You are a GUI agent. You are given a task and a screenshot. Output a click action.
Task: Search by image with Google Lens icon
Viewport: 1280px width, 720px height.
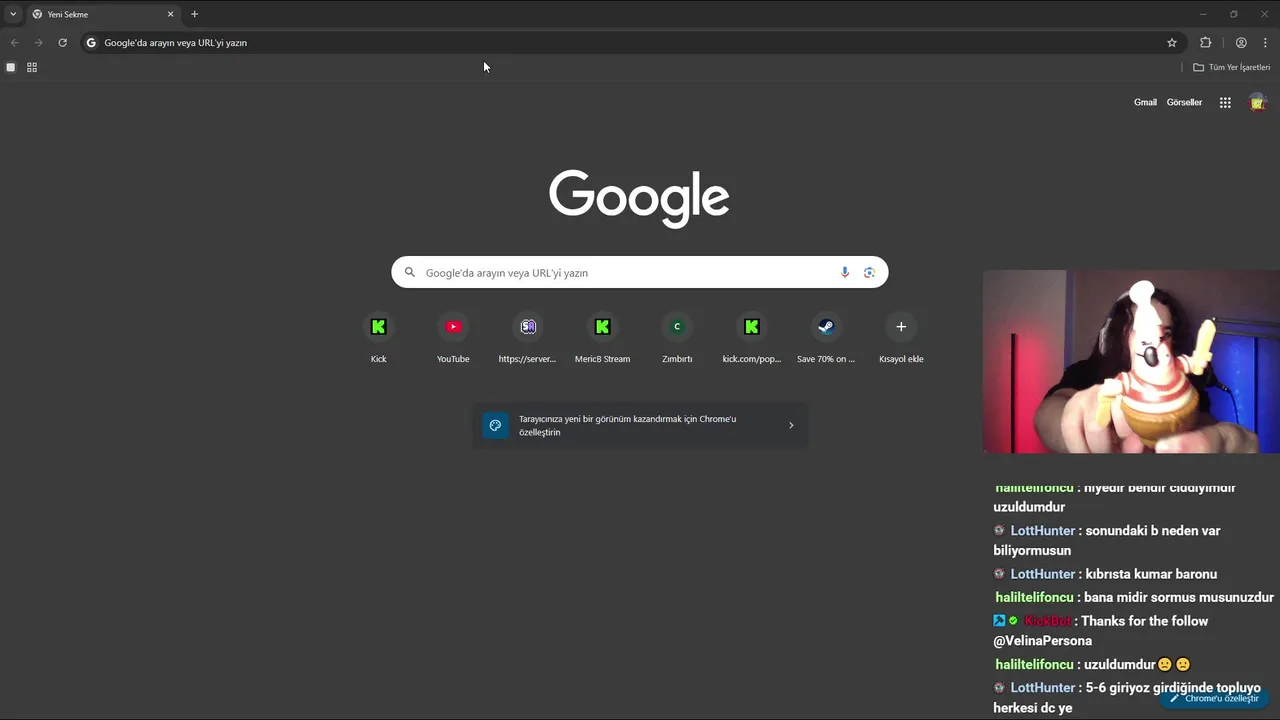coord(869,272)
